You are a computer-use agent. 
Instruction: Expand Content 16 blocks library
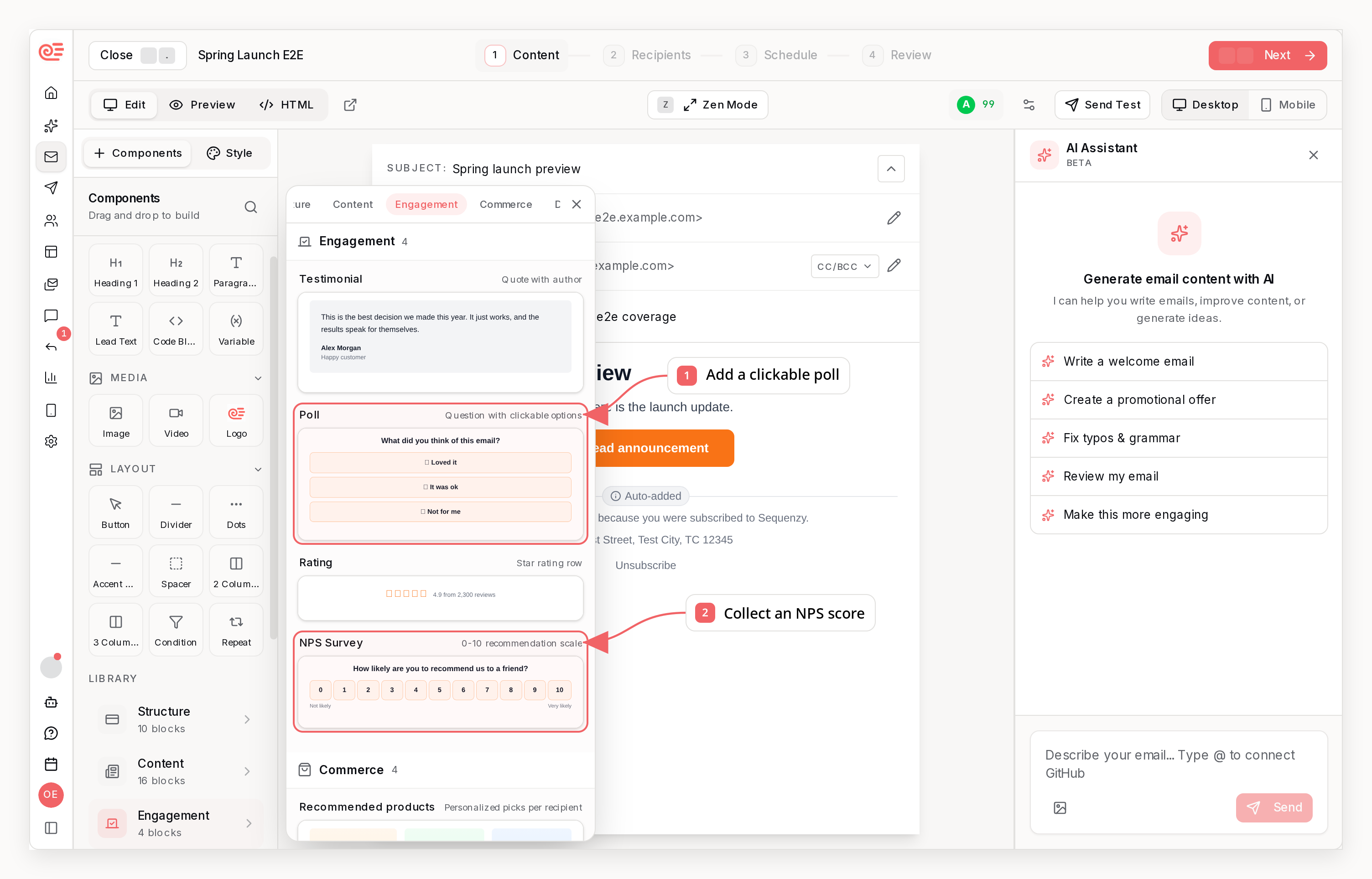175,771
